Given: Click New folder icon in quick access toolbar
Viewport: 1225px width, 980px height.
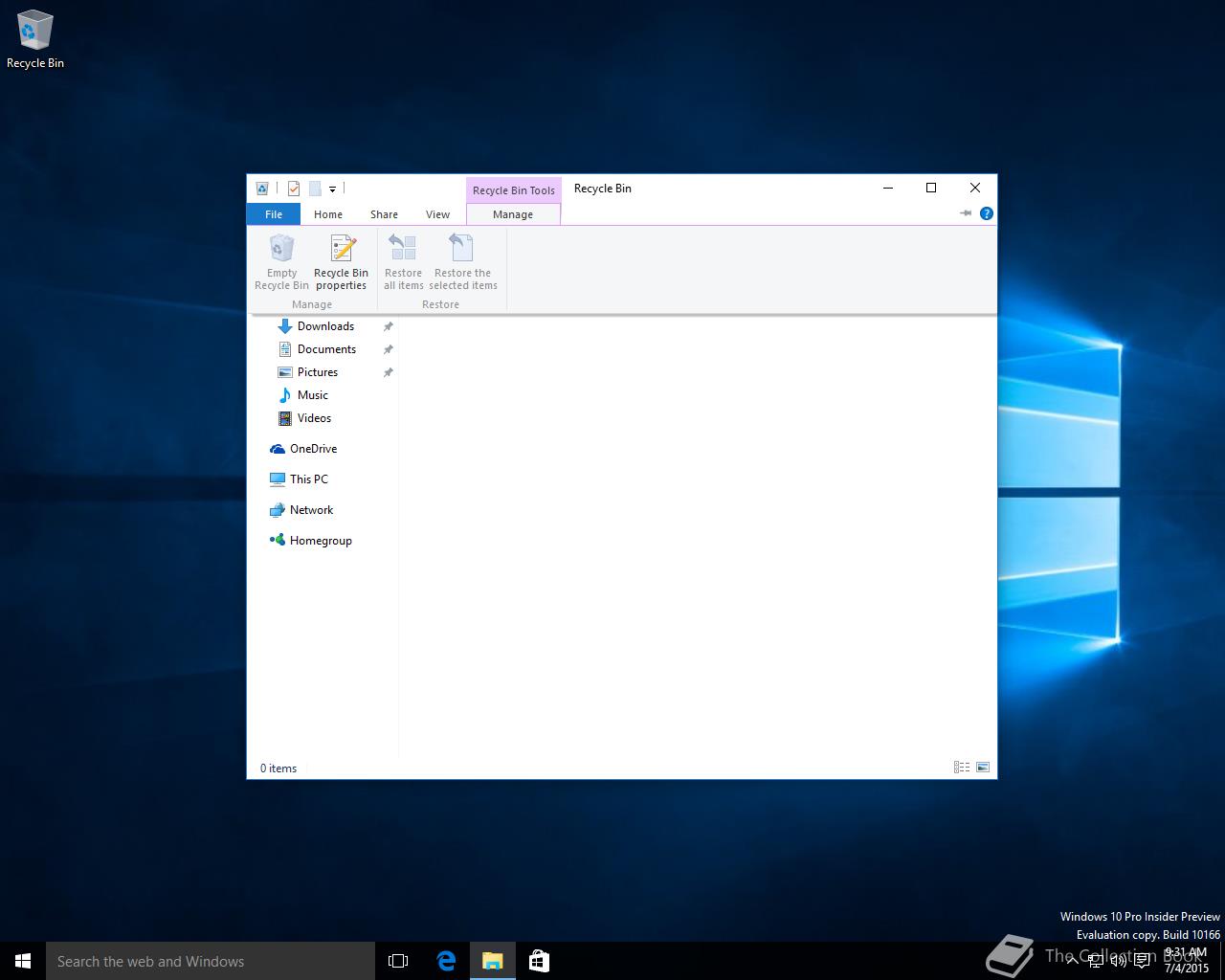Looking at the screenshot, I should pos(315,189).
